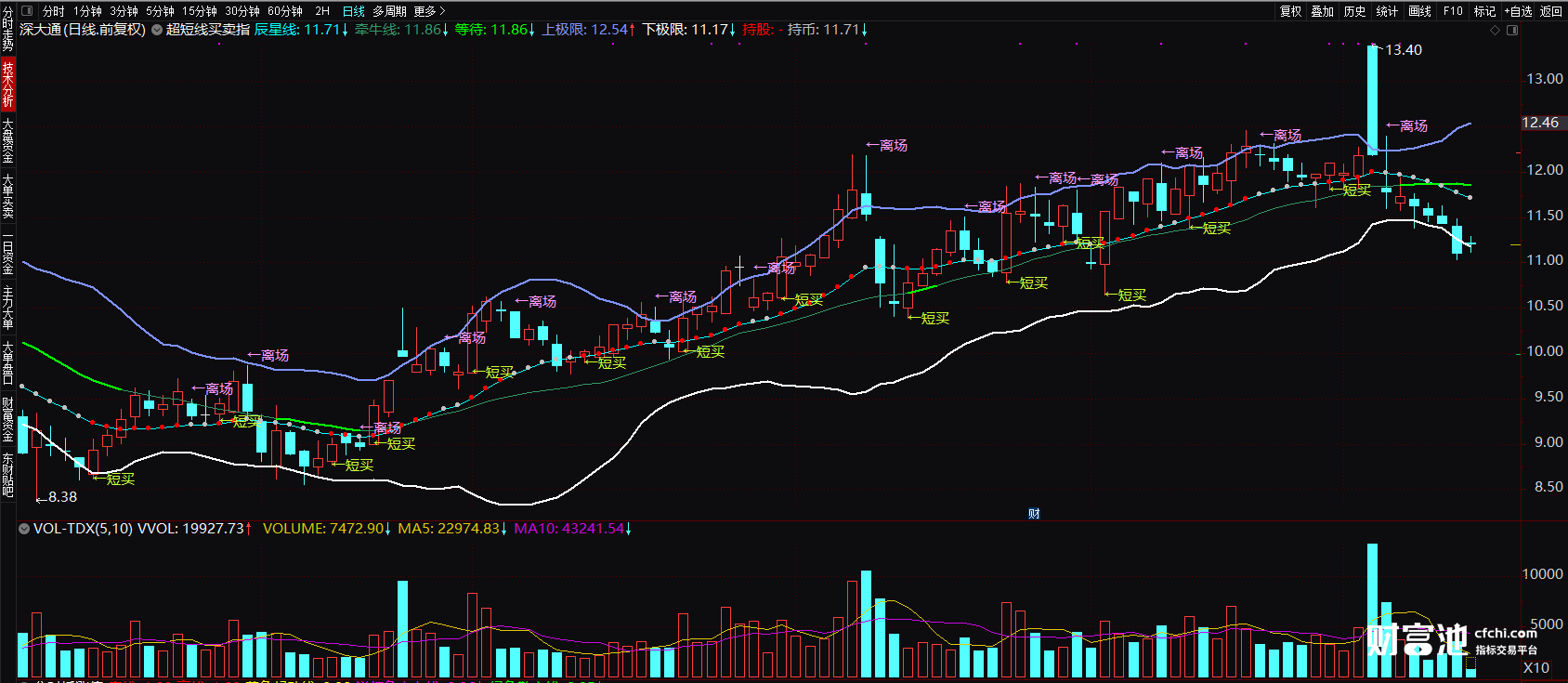Open 分时走势 sidebar tab
The height and width of the screenshot is (683, 1568).
[x=7, y=28]
